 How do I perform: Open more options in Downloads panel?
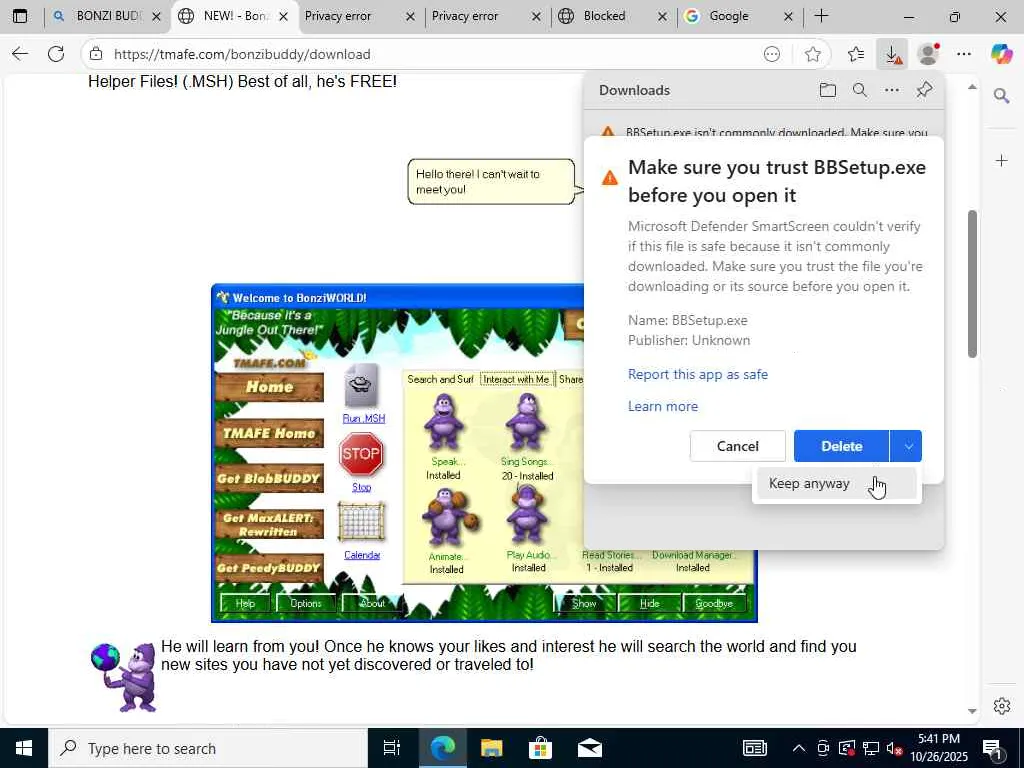tap(891, 90)
